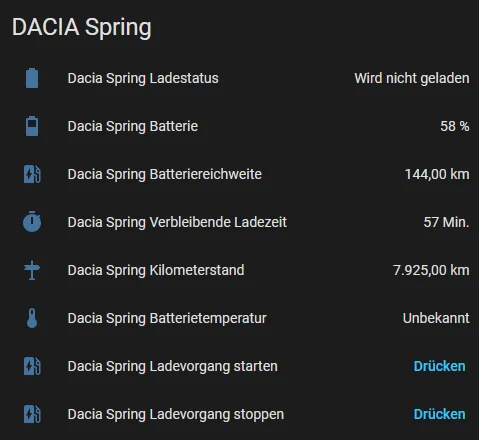Viewport: 479px width, 440px height.
Task: Click the Batteriereichweite charging station icon
Action: point(32,174)
